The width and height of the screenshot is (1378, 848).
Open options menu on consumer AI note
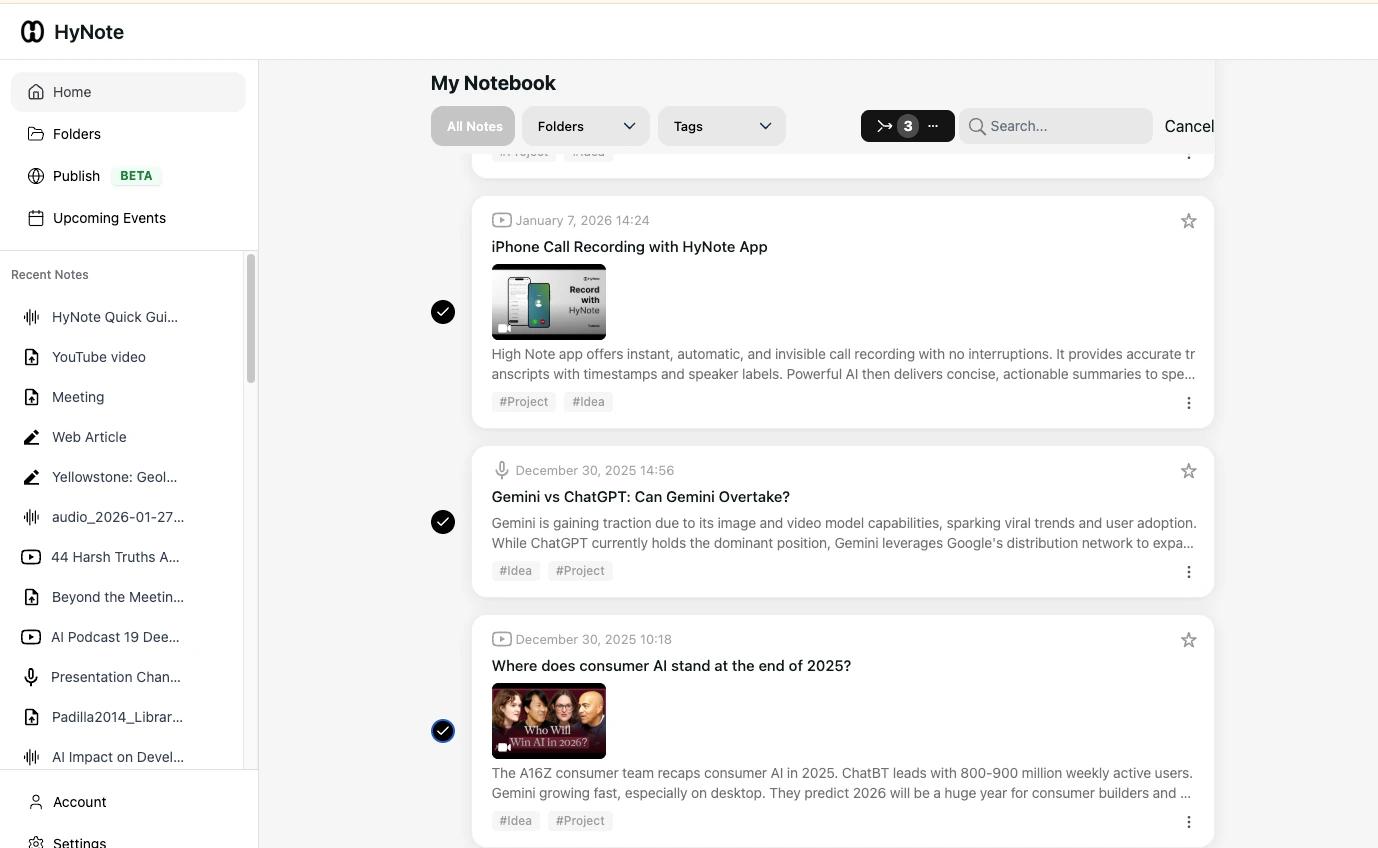click(1188, 822)
